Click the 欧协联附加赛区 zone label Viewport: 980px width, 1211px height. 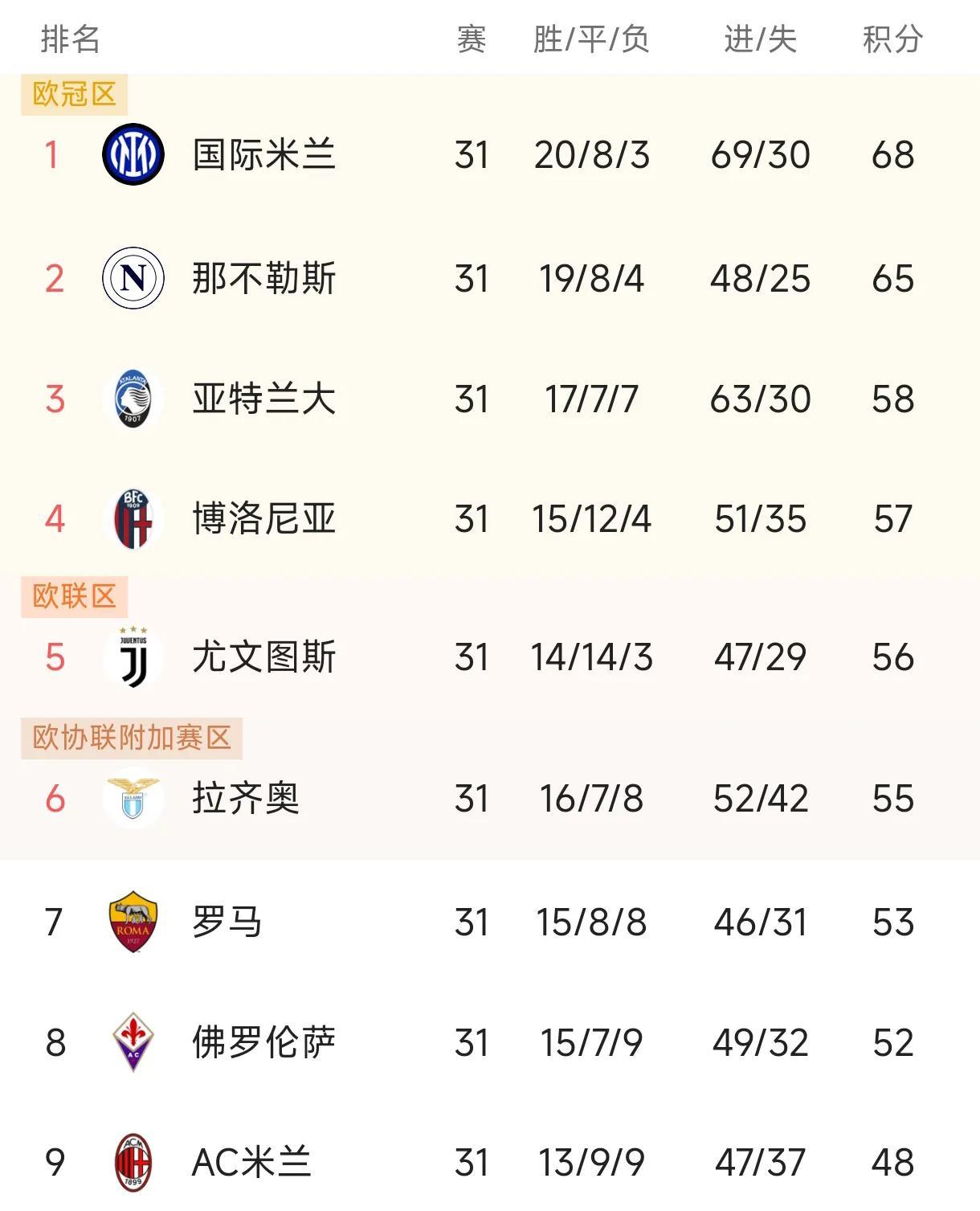pos(132,738)
